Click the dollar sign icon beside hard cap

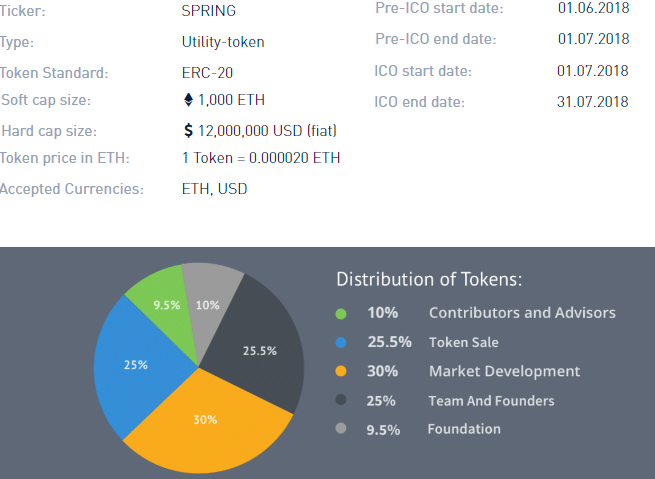point(188,130)
